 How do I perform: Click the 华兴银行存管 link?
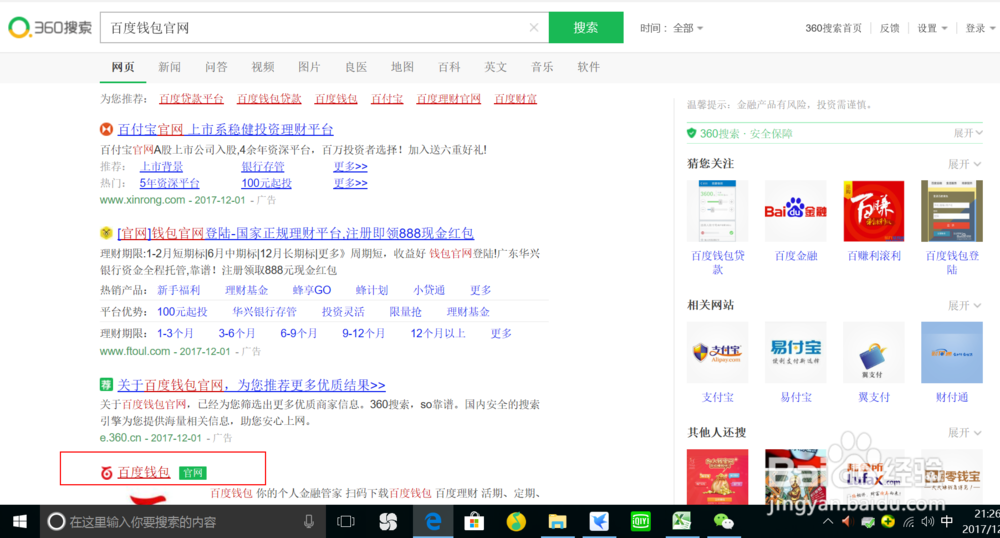point(265,312)
